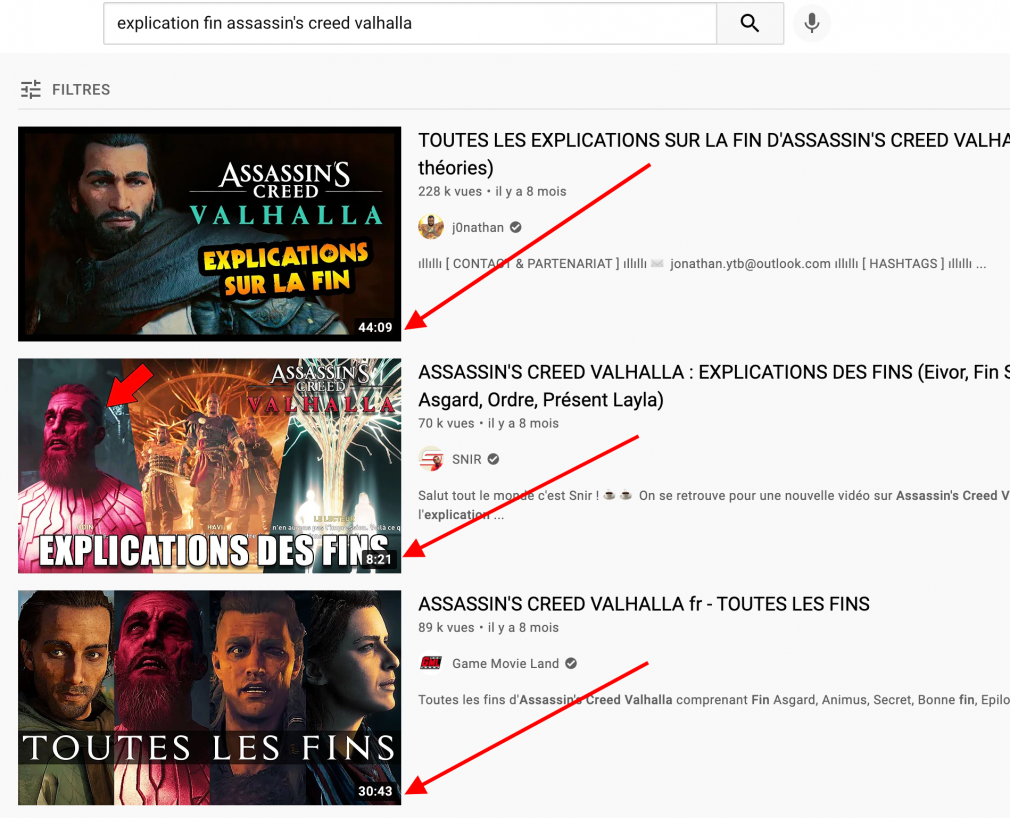Open the 'Explications des fins' video thumbnail
Image resolution: width=1010 pixels, height=818 pixels.
click(209, 466)
